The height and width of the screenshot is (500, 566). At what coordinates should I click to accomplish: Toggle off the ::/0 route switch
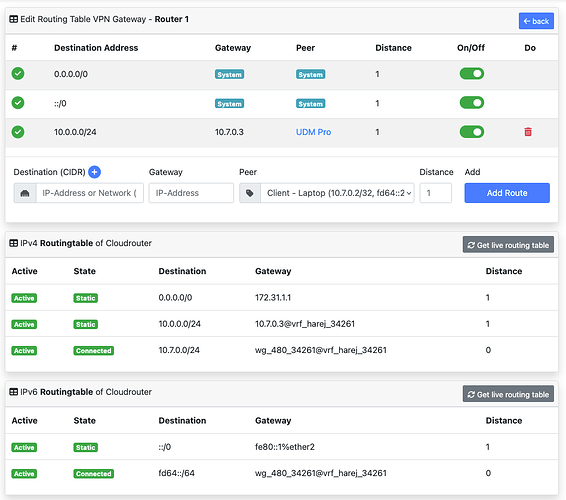pos(472,103)
